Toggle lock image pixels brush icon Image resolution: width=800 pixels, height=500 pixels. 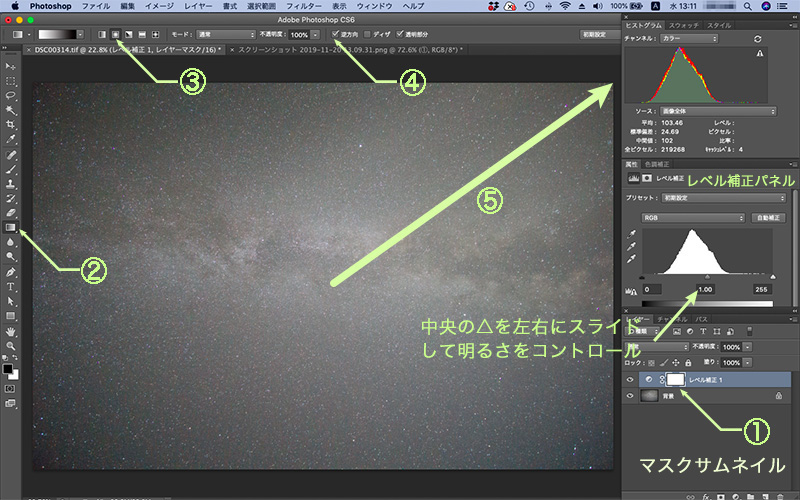point(664,363)
